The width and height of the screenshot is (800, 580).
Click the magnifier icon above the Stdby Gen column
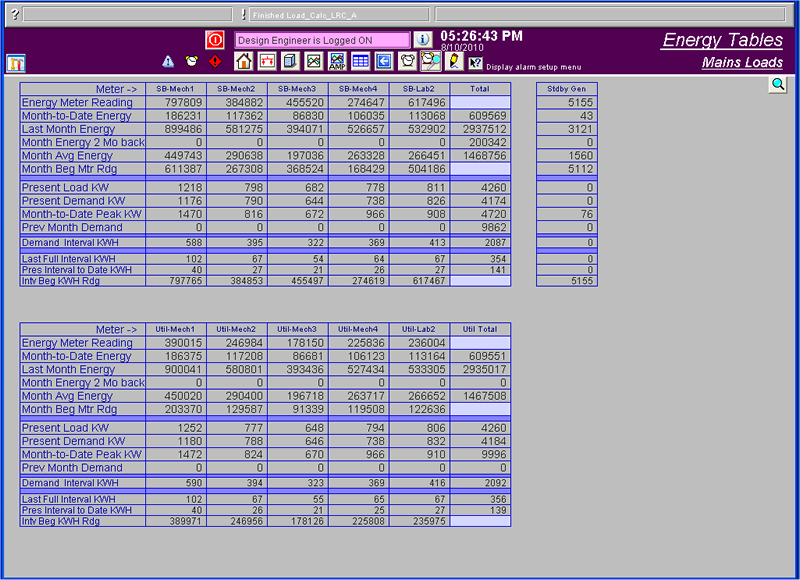click(778, 84)
